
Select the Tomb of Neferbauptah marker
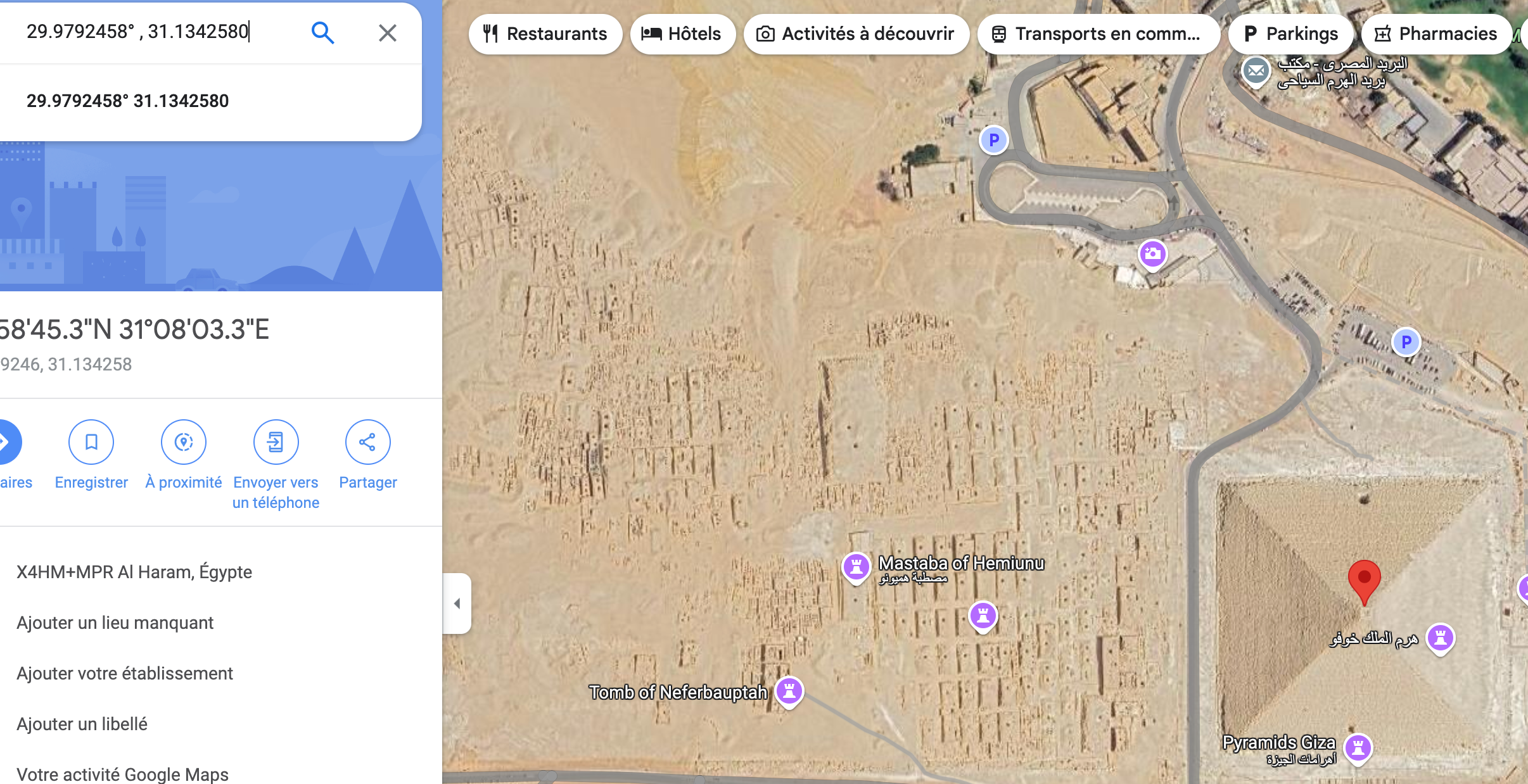click(789, 690)
